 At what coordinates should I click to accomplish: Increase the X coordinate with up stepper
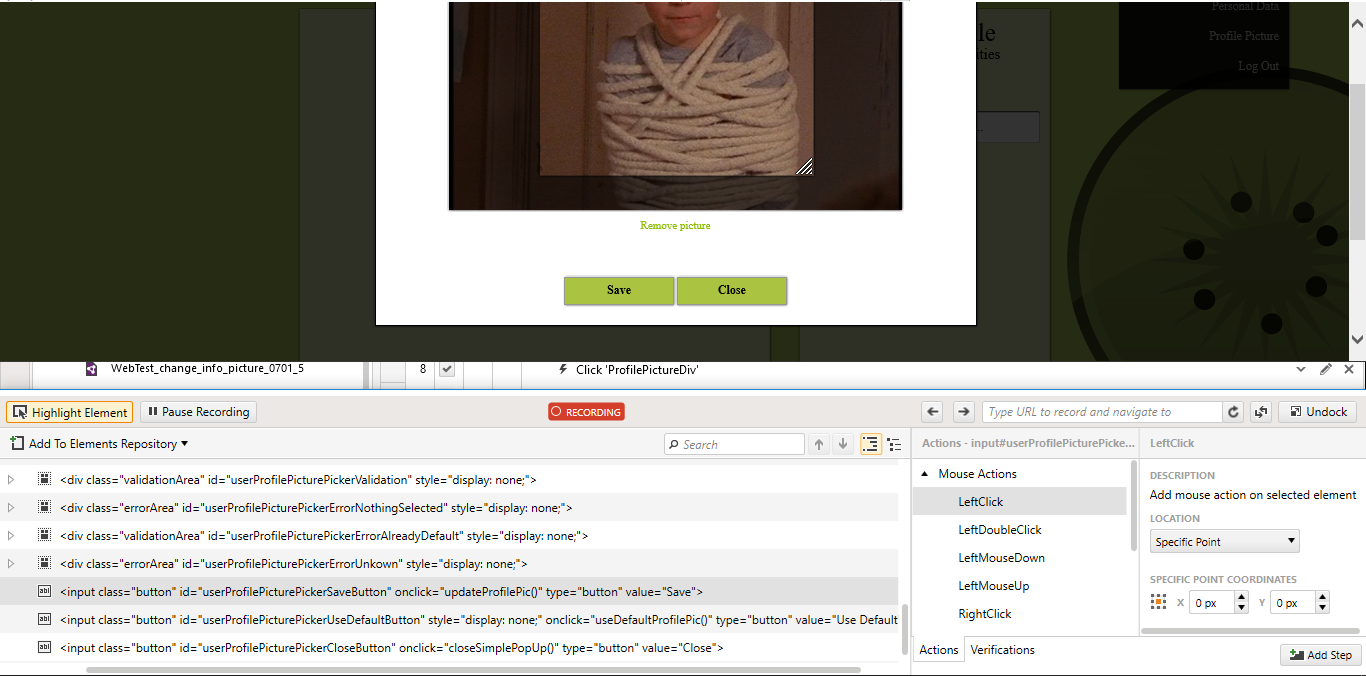click(1241, 598)
